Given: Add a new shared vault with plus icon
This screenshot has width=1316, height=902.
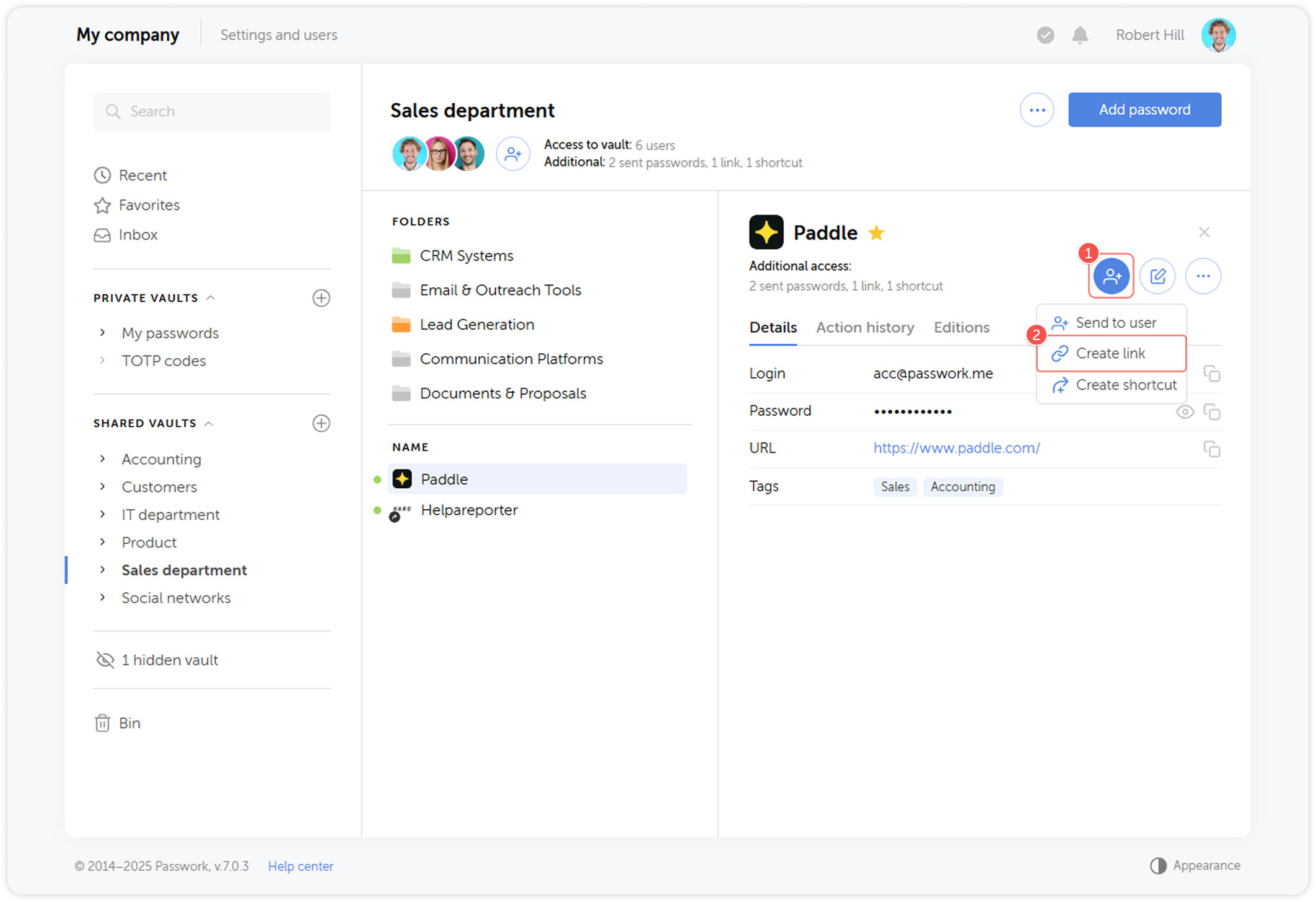Looking at the screenshot, I should point(321,423).
